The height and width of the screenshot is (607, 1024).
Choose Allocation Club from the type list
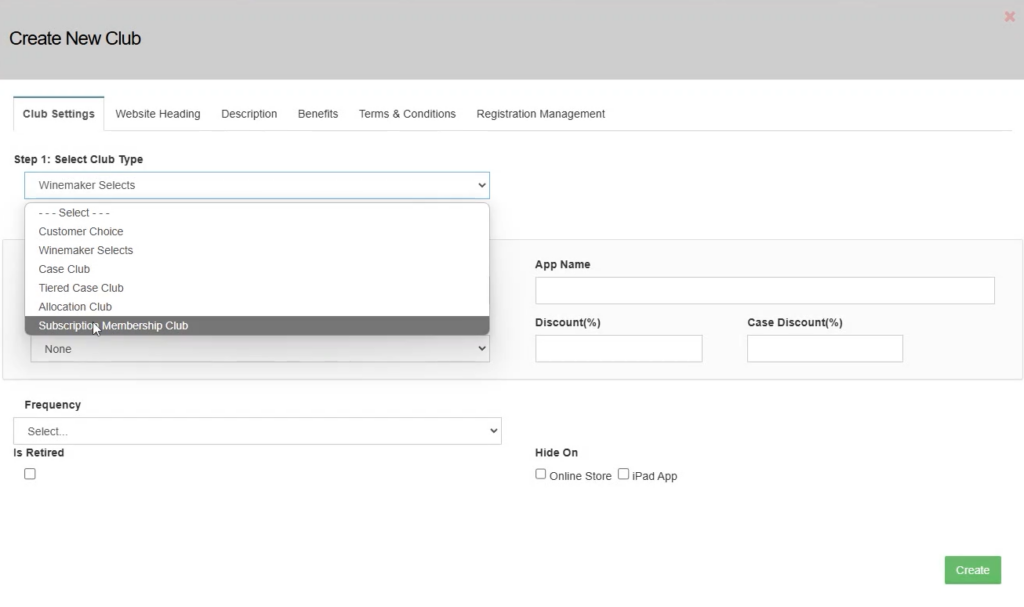pyautogui.click(x=74, y=306)
